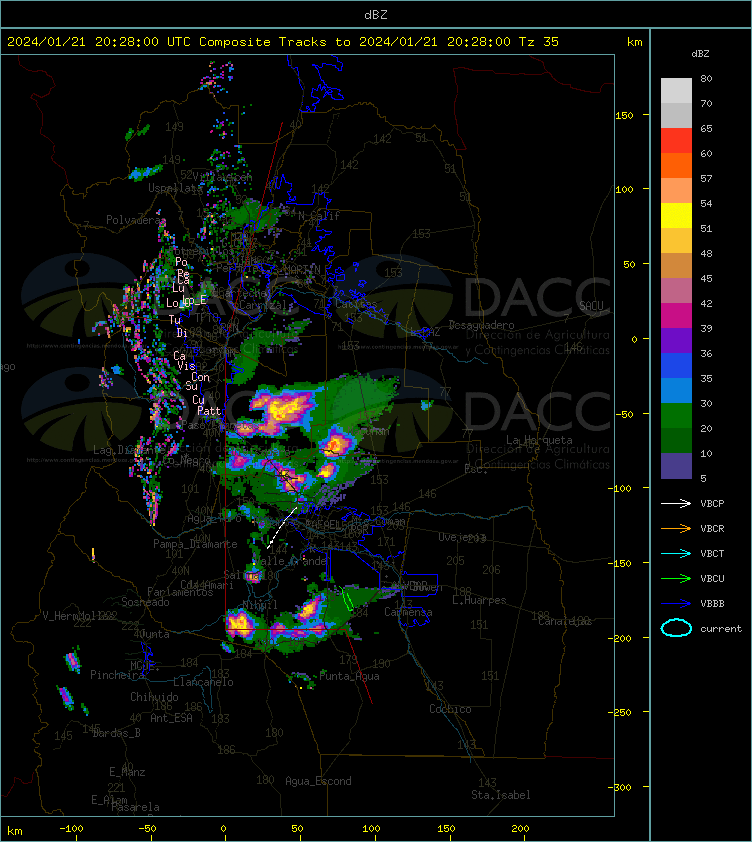Viewport: 752px width, 842px height.
Task: Click the 'Tz 35' threshold label
Action: (x=539, y=42)
